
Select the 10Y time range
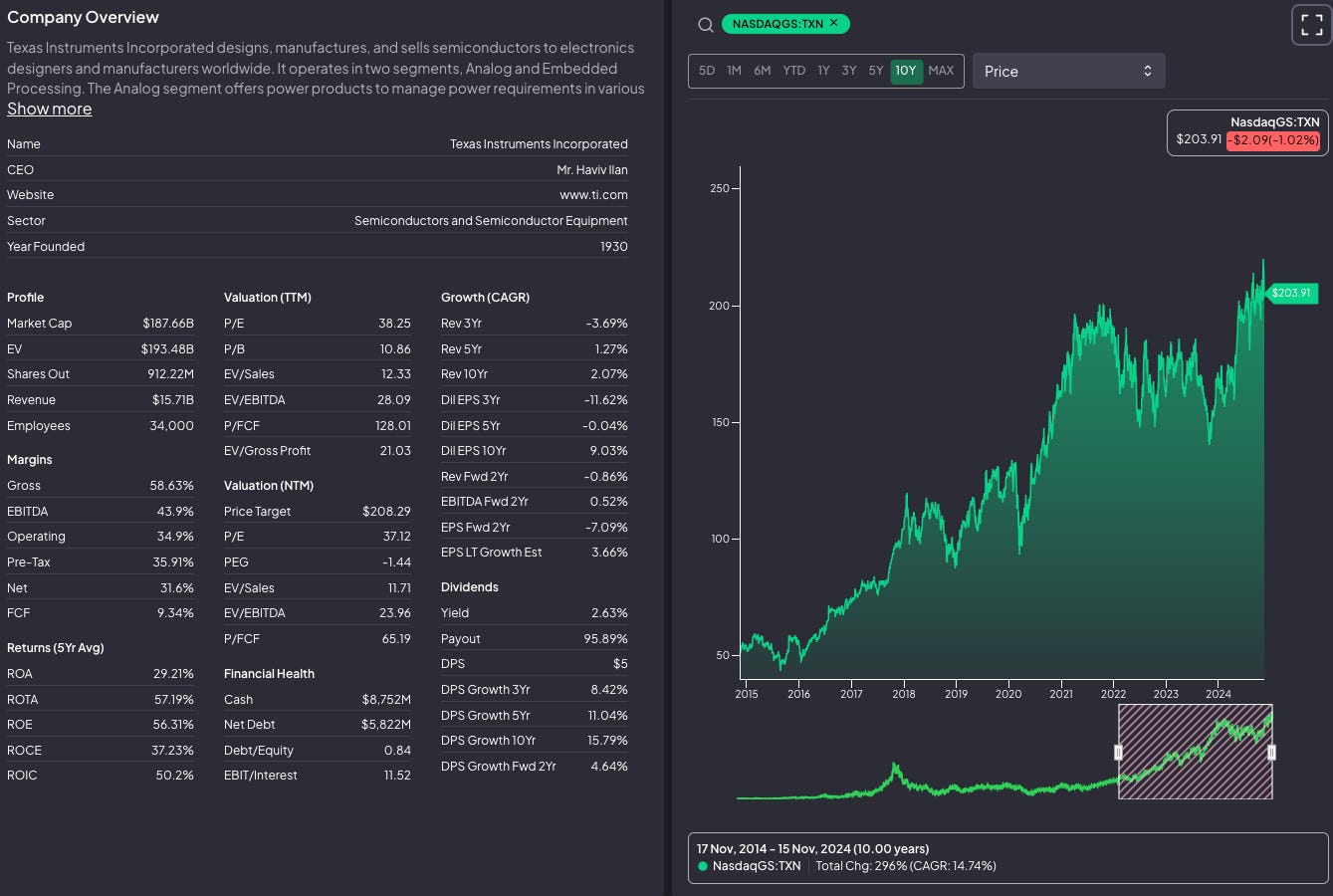coord(906,71)
